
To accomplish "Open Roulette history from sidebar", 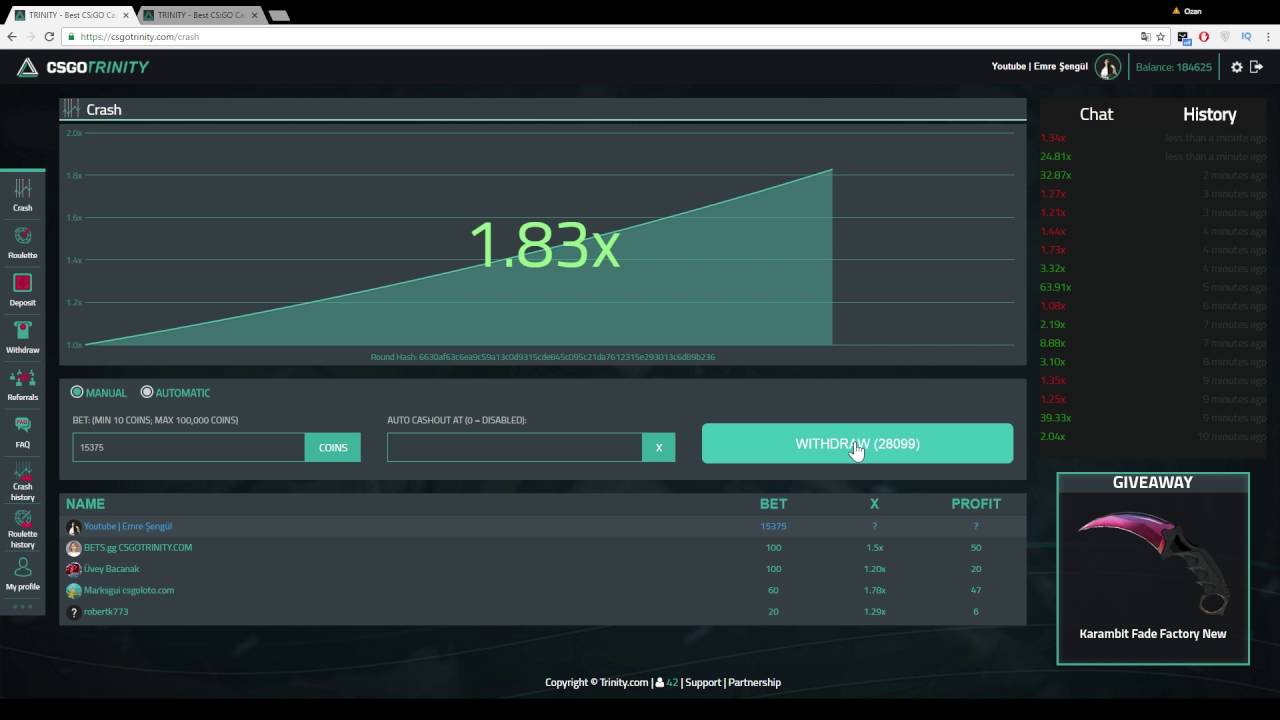I will tap(22, 529).
